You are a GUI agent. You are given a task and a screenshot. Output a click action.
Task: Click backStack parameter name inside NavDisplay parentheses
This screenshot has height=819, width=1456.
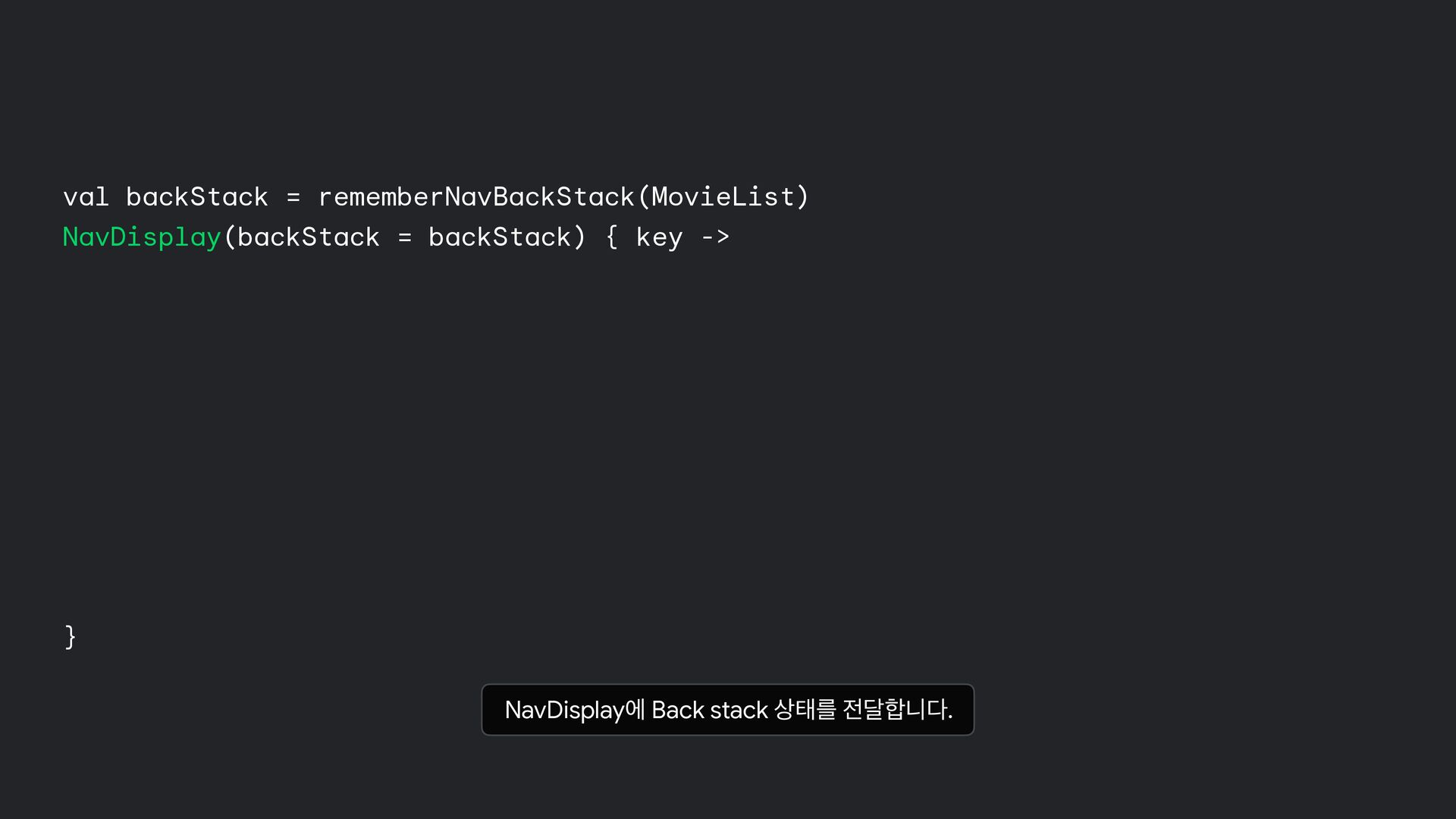[309, 237]
